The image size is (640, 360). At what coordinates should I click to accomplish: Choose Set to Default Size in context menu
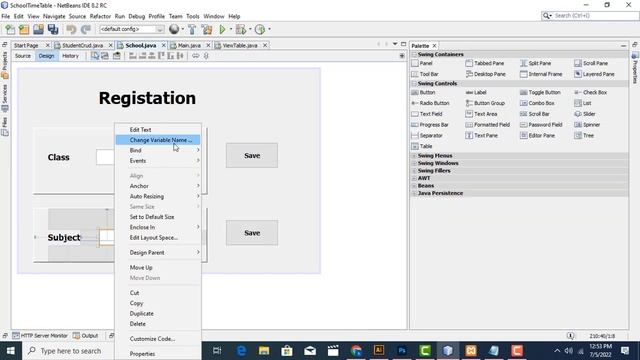(158, 217)
